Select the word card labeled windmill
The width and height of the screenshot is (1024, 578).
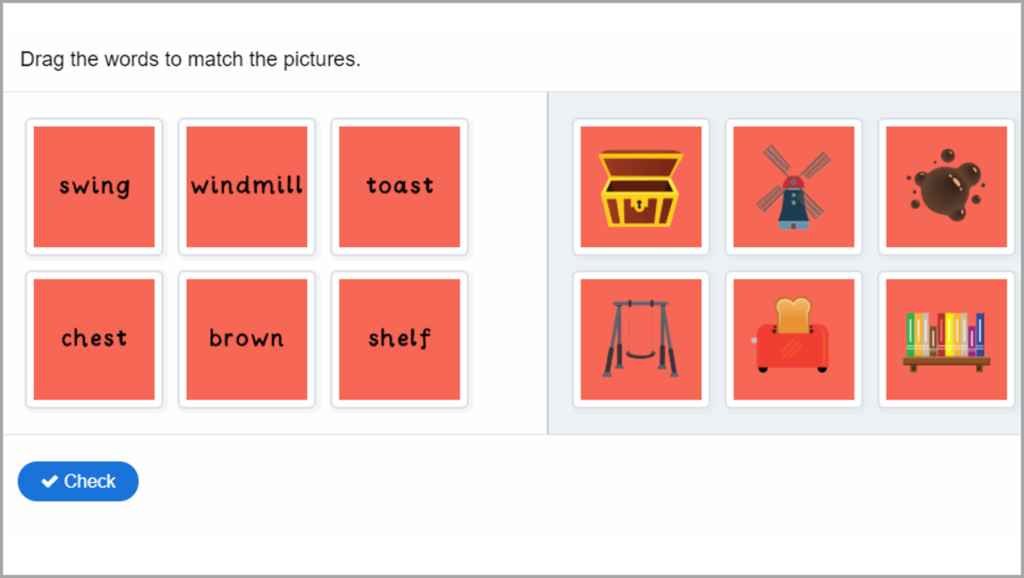pos(246,186)
